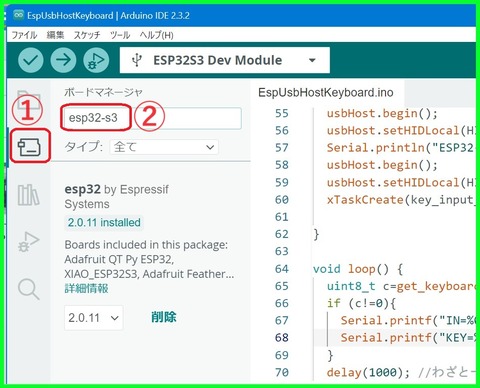This screenshot has width=480, height=388.
Task: Click the Serial.println("ESP32 code line
Action: coord(400,148)
